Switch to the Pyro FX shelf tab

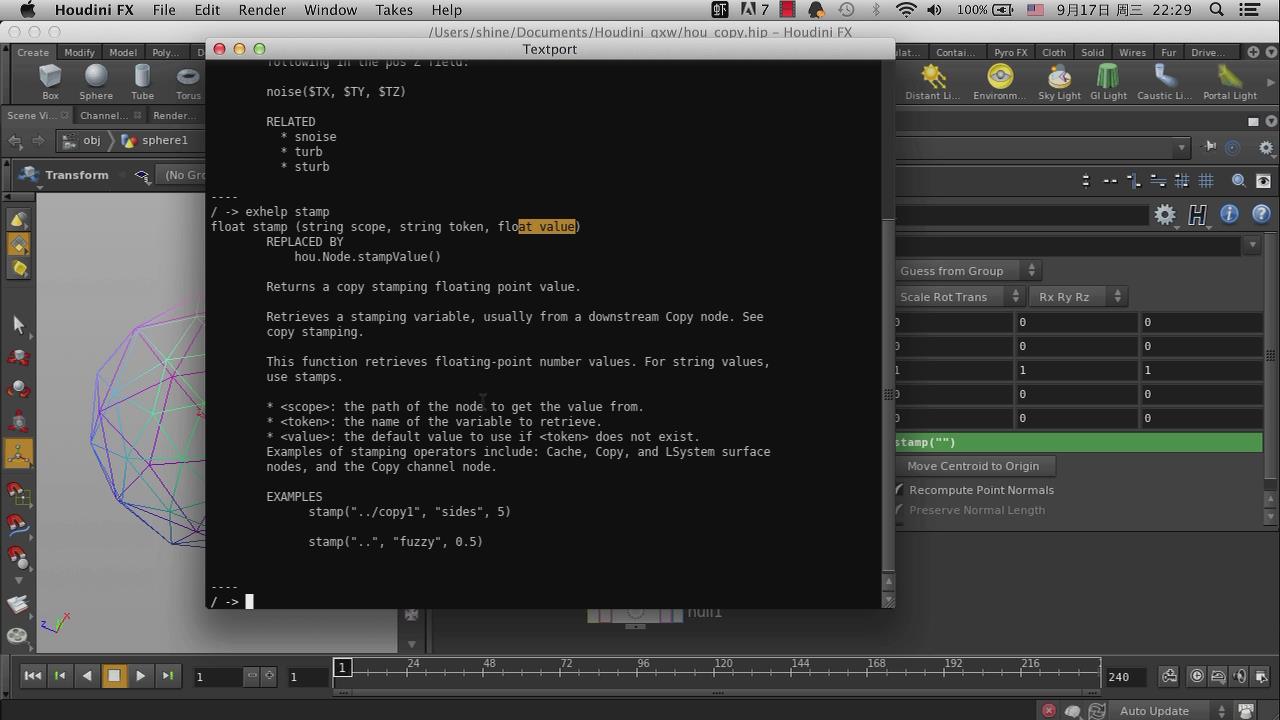(x=1011, y=52)
